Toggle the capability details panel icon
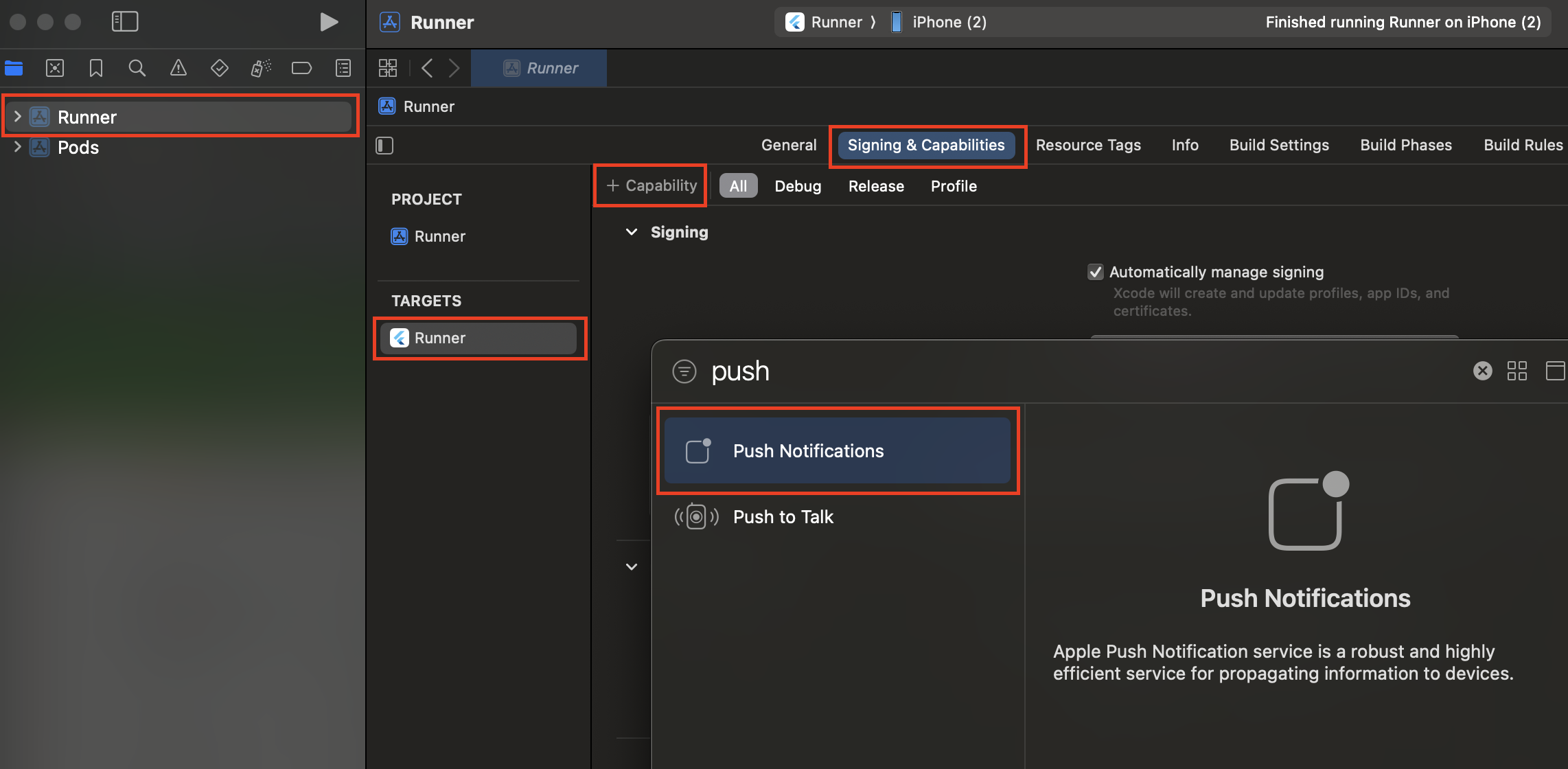1568x769 pixels. (1555, 371)
